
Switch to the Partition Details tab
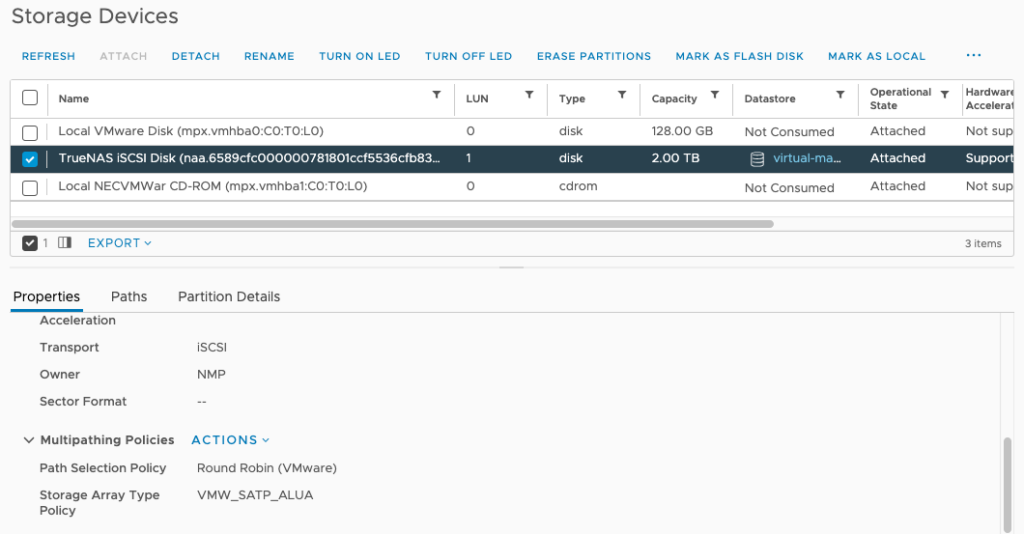(229, 297)
